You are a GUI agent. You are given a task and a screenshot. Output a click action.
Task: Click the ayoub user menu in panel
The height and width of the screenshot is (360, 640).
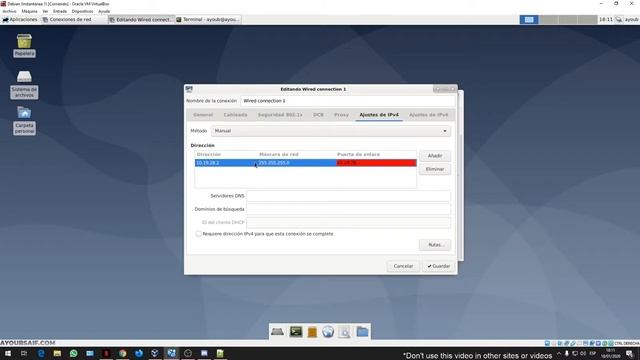click(x=631, y=19)
